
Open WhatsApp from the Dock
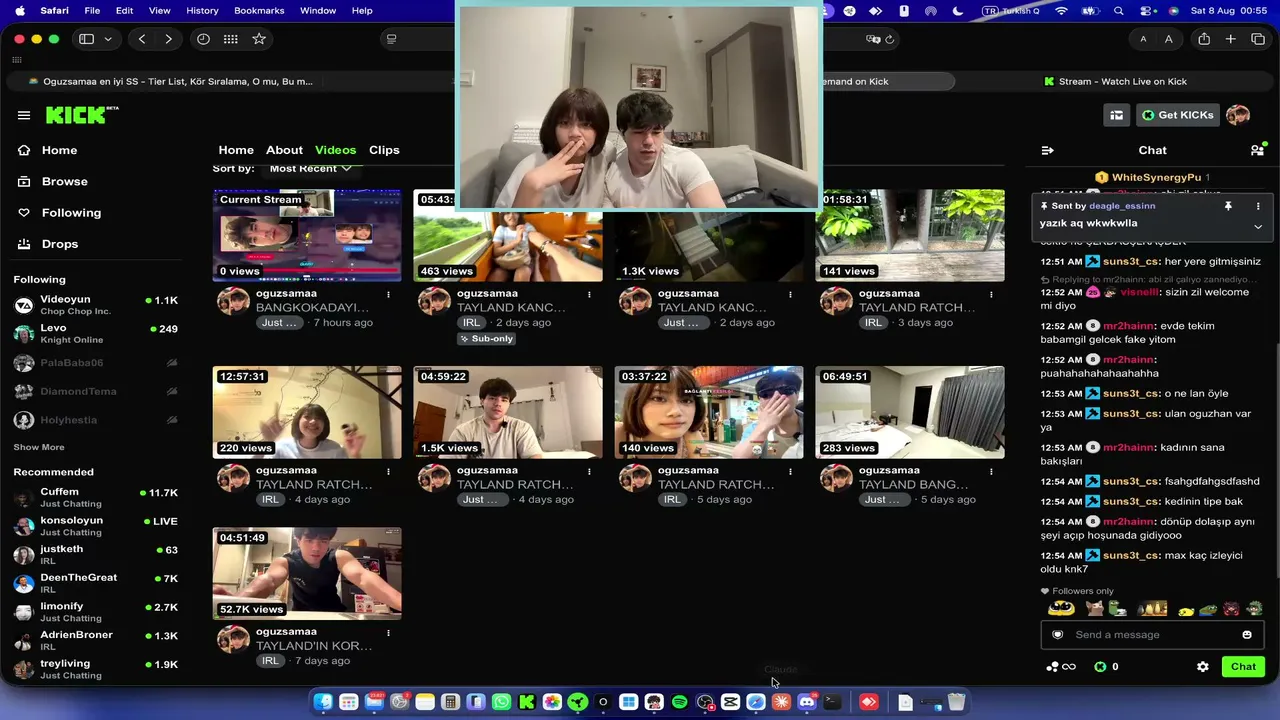click(x=501, y=702)
